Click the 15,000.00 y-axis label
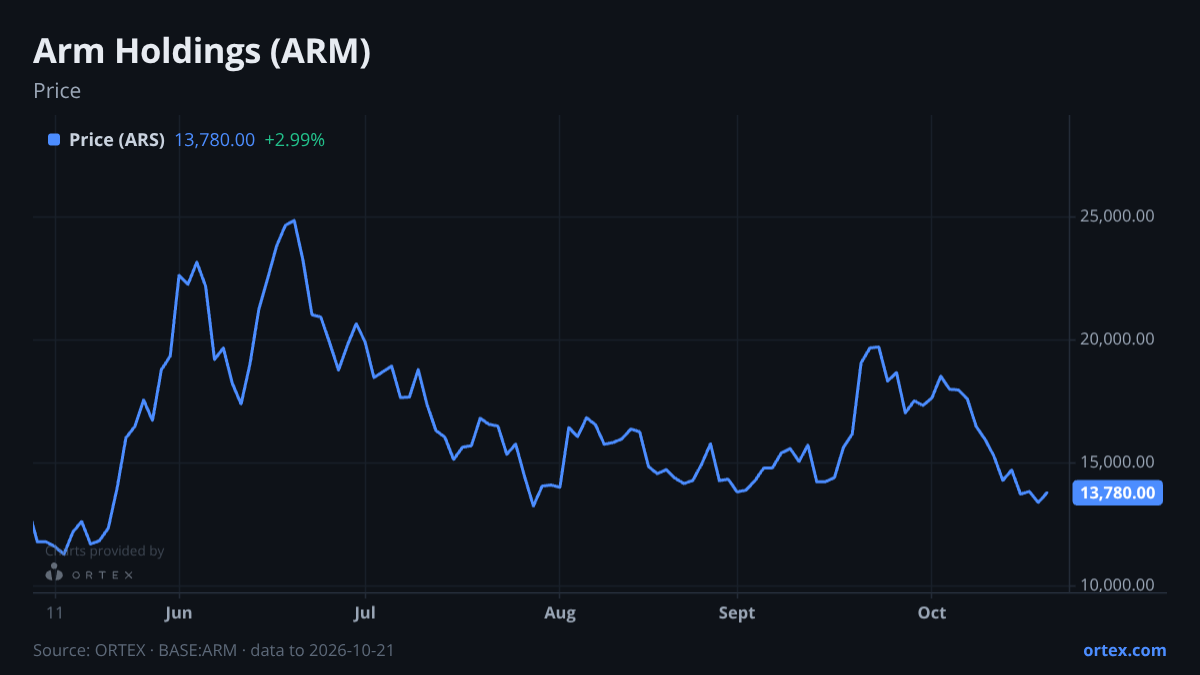The height and width of the screenshot is (675, 1200). [x=1118, y=462]
